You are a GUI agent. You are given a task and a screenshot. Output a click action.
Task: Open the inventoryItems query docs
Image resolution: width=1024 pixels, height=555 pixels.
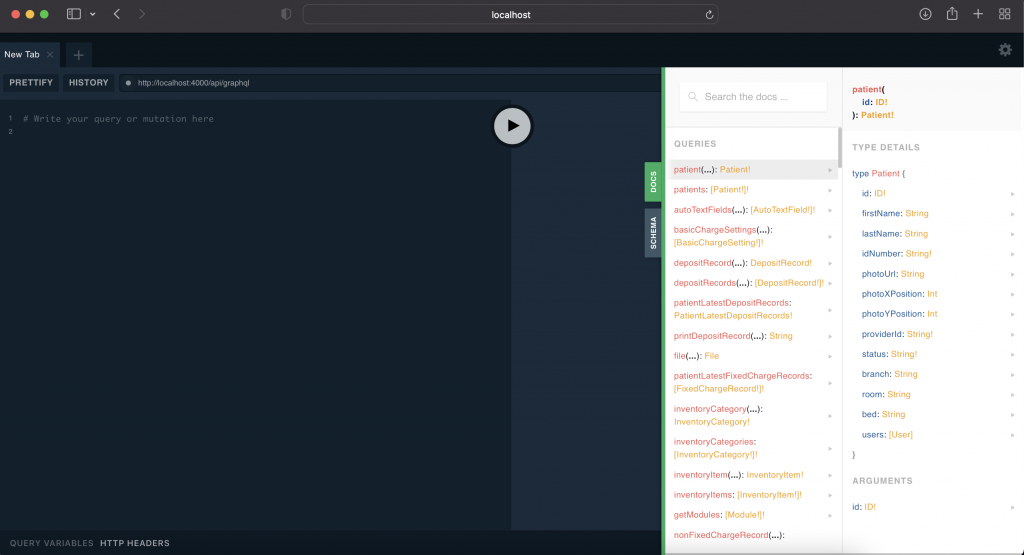pyautogui.click(x=753, y=495)
